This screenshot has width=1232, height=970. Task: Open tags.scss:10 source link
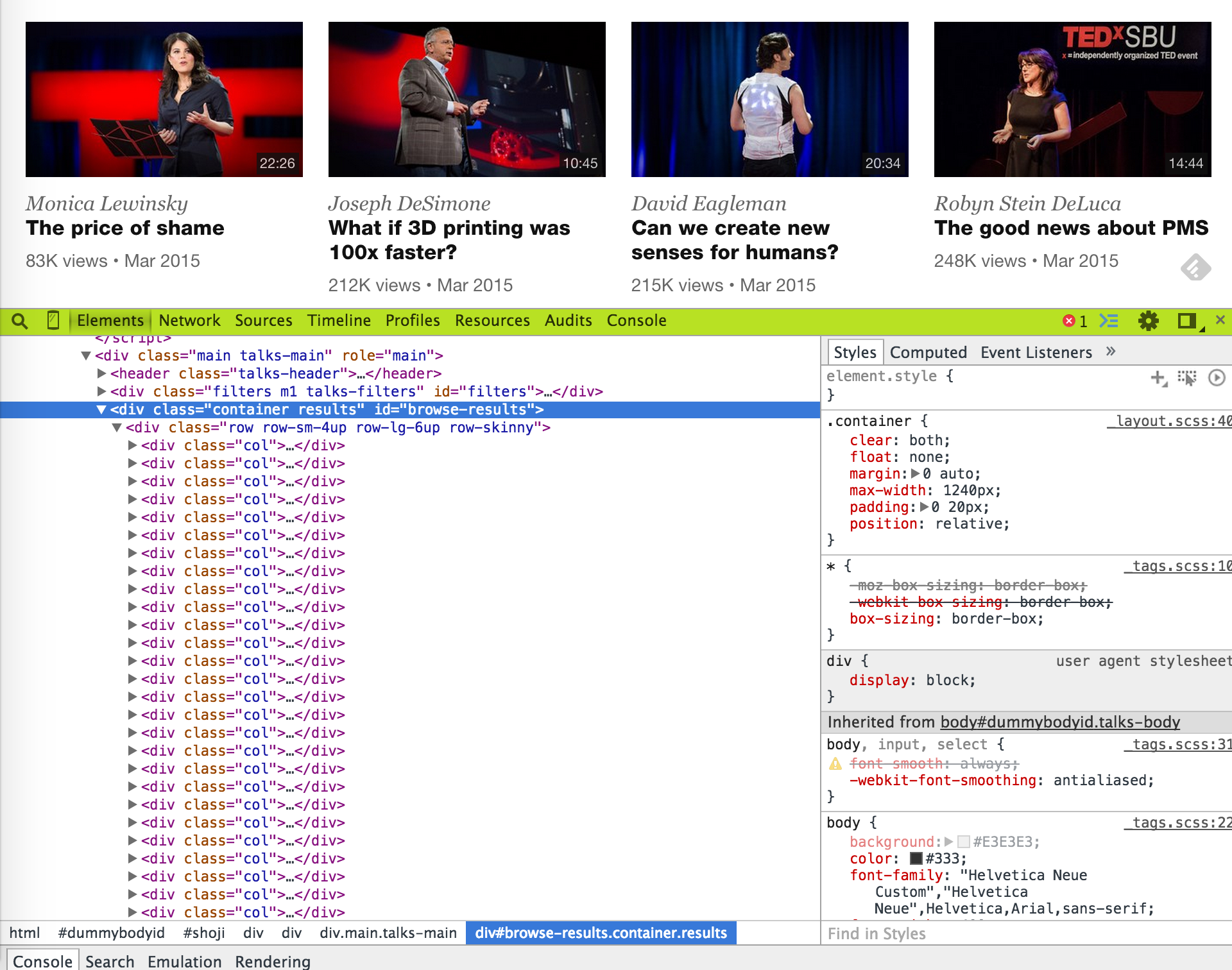tap(1178, 566)
